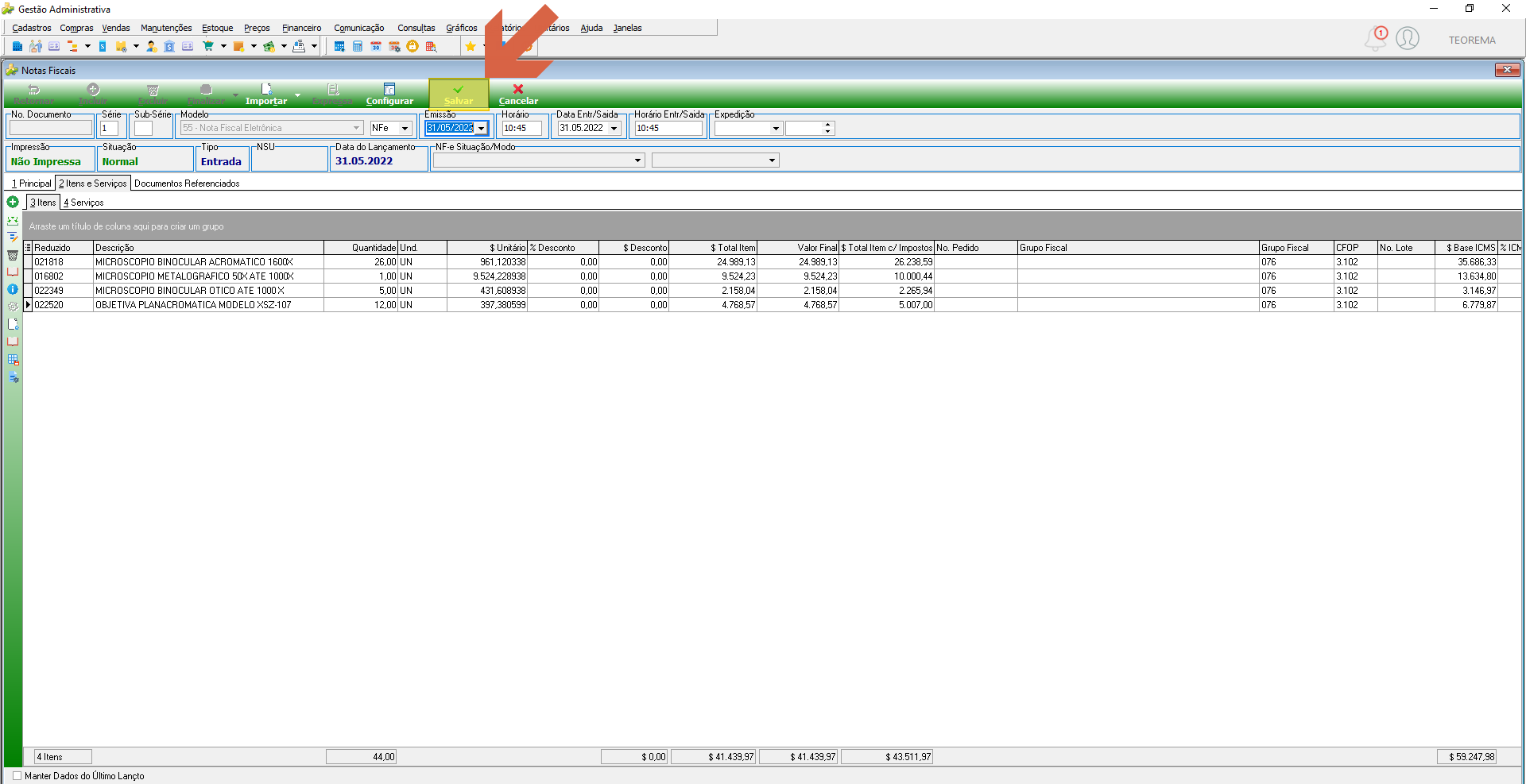Open the Data Entr/Saída date dropdown
The image size is (1526, 784).
coord(614,128)
